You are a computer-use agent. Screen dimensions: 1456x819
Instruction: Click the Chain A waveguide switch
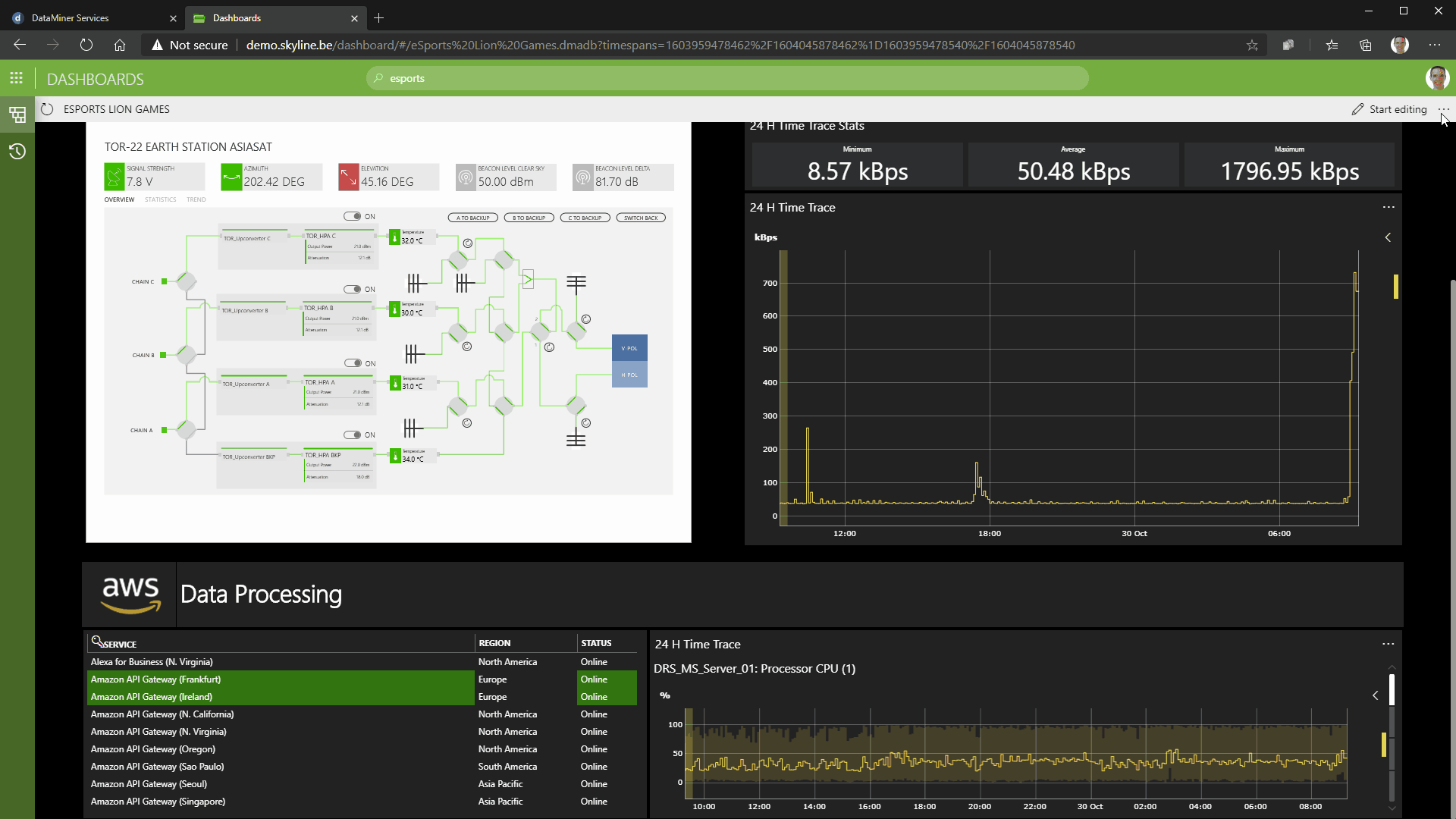(187, 429)
